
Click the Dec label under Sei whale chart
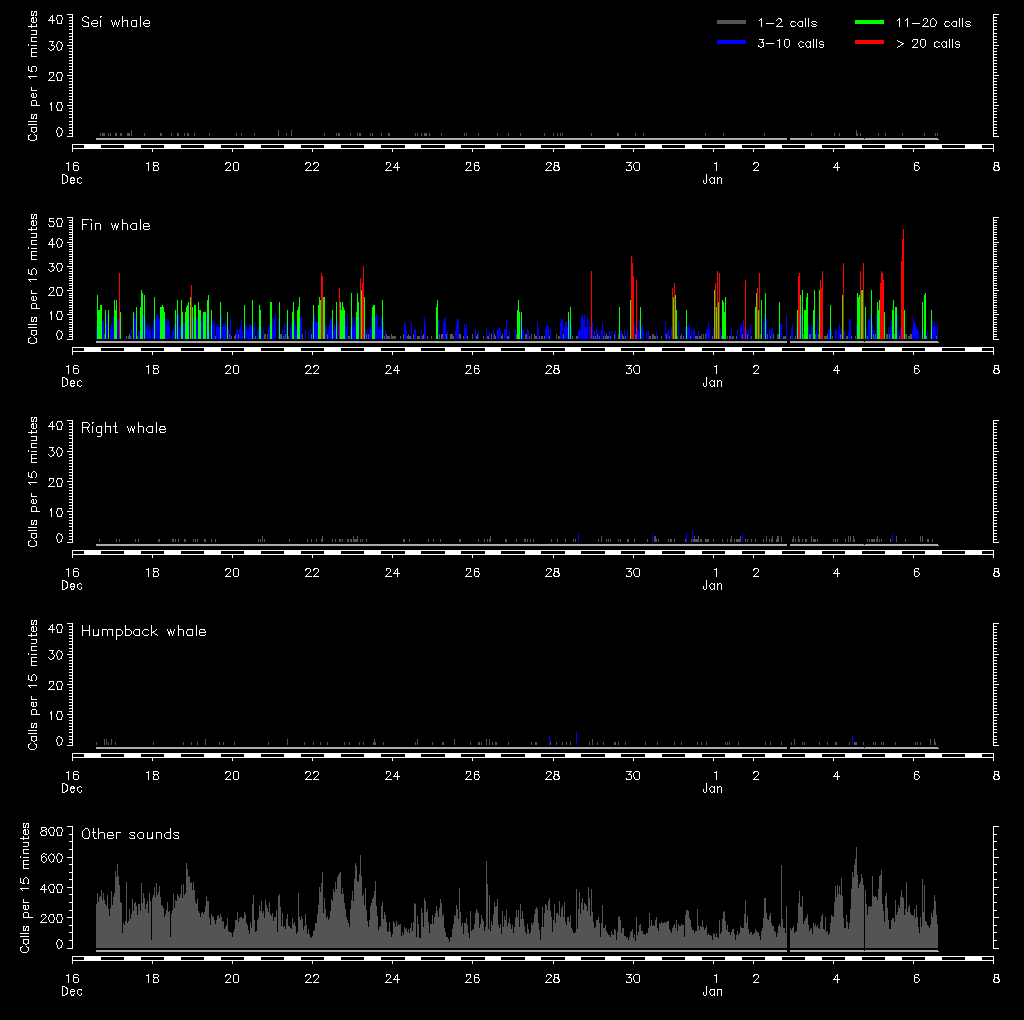pyautogui.click(x=72, y=180)
